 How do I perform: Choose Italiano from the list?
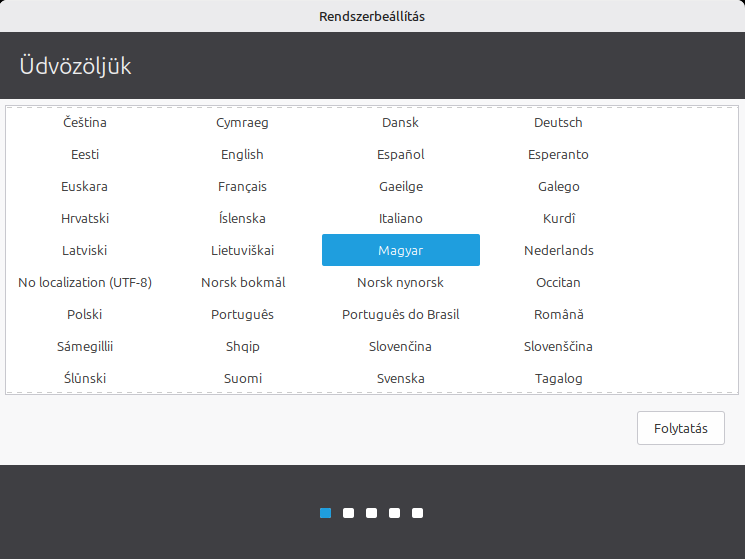pyautogui.click(x=400, y=218)
